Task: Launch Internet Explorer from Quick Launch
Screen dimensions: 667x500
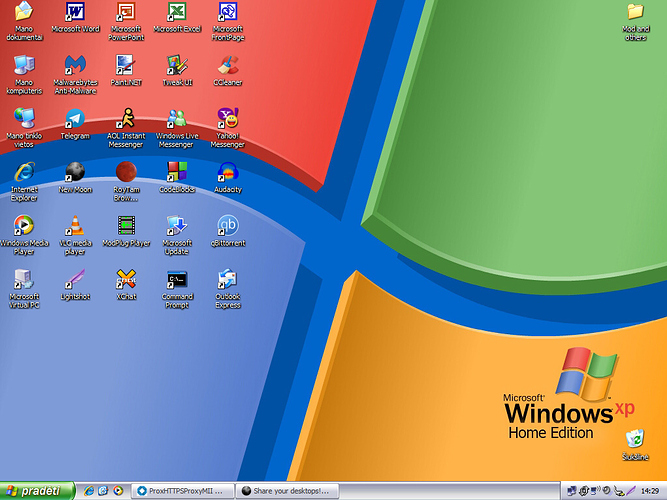Action: (x=89, y=491)
